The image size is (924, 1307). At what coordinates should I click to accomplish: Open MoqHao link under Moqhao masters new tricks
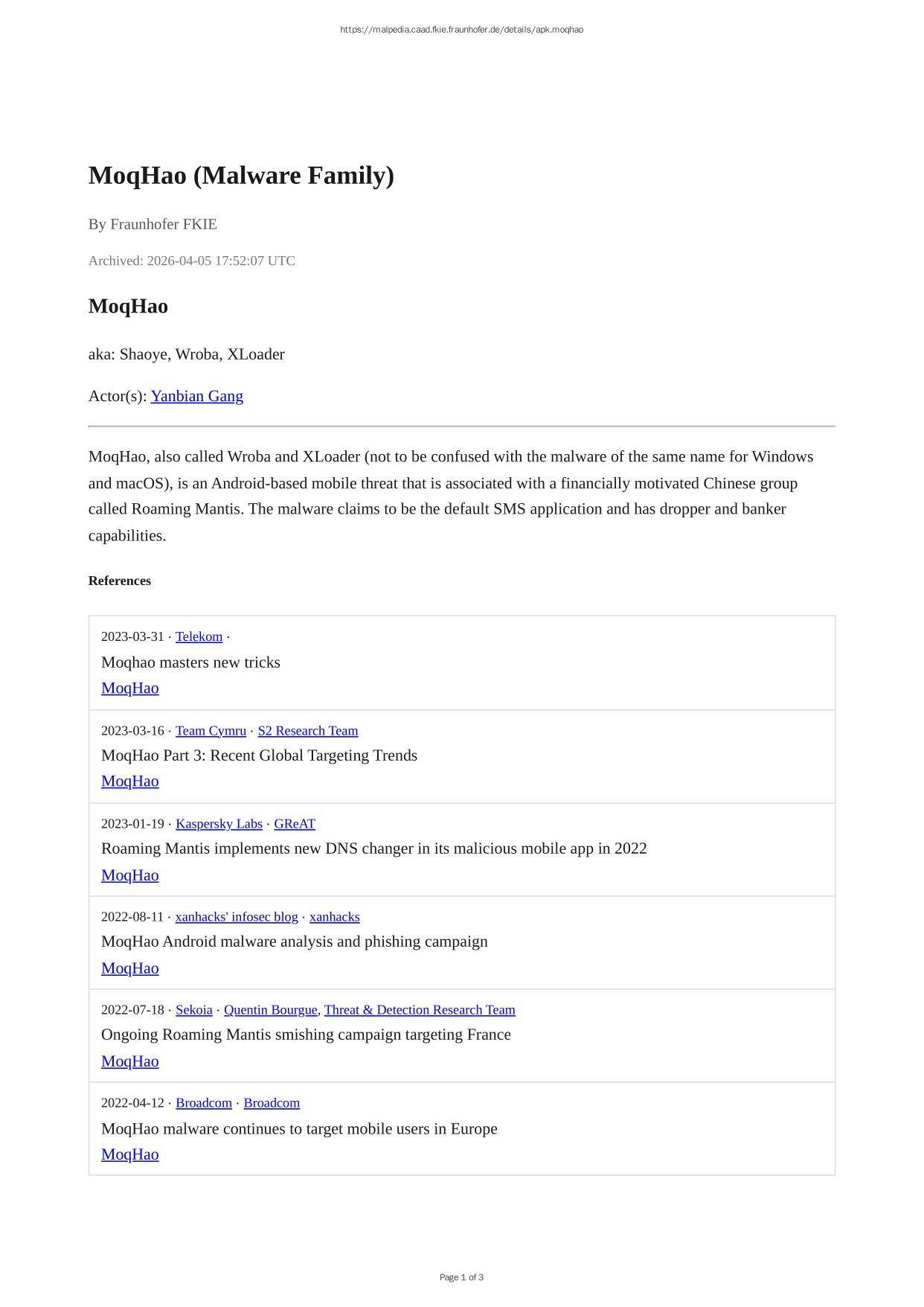130,688
